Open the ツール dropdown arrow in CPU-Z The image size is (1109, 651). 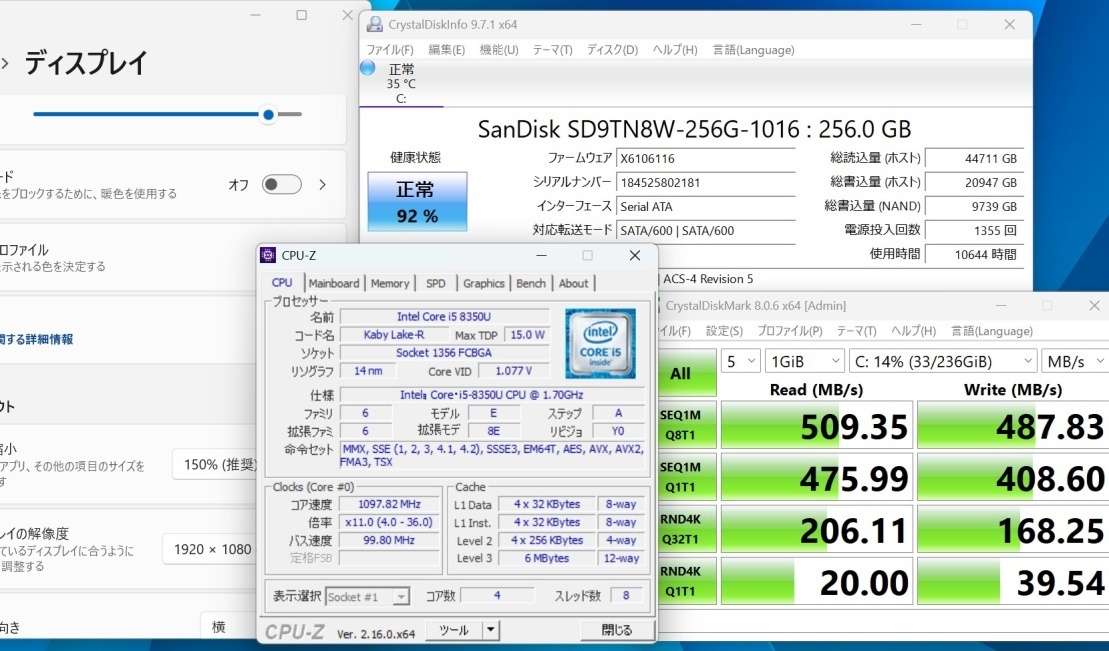[x=490, y=630]
